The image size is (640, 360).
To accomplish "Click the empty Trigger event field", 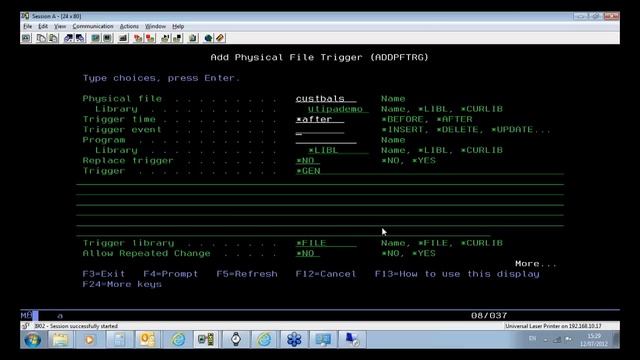I will tap(320, 130).
